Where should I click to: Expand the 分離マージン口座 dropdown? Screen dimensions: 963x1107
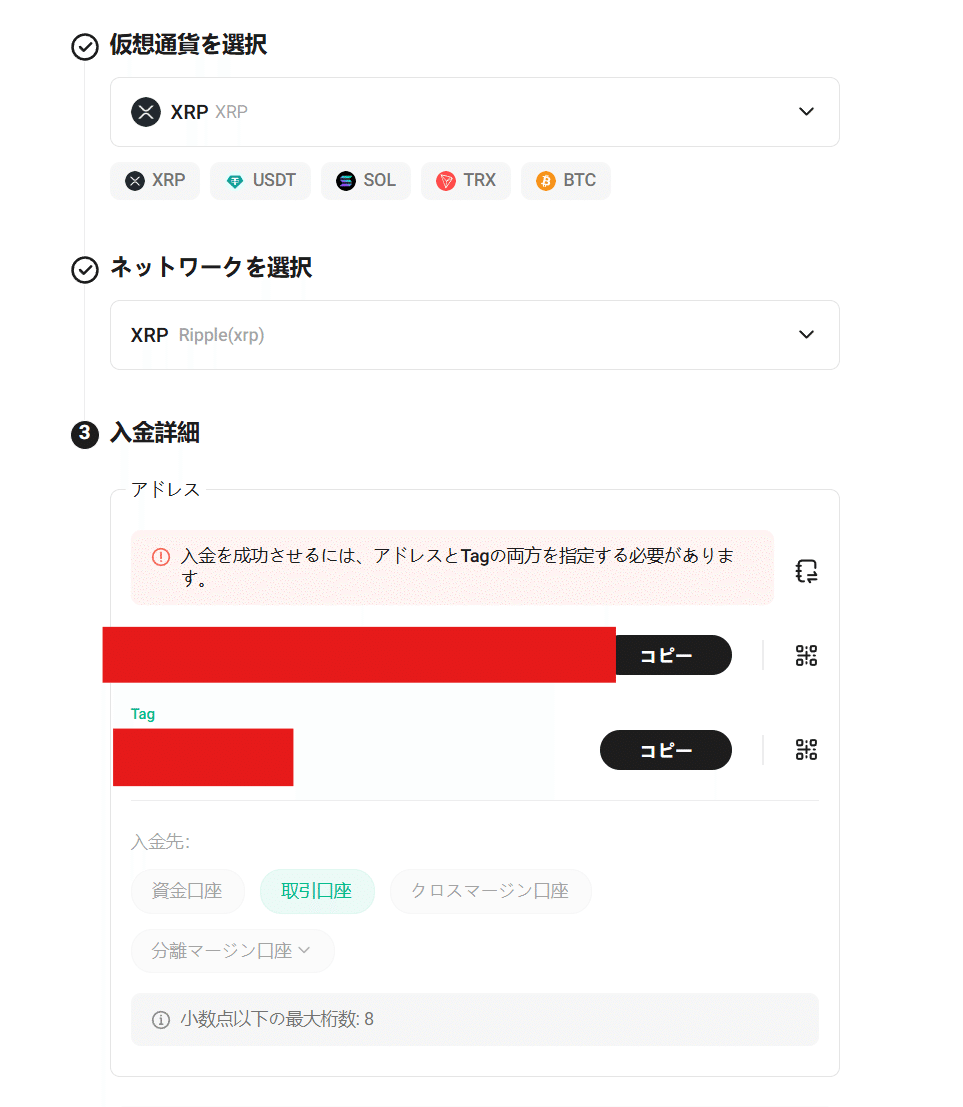pos(232,951)
